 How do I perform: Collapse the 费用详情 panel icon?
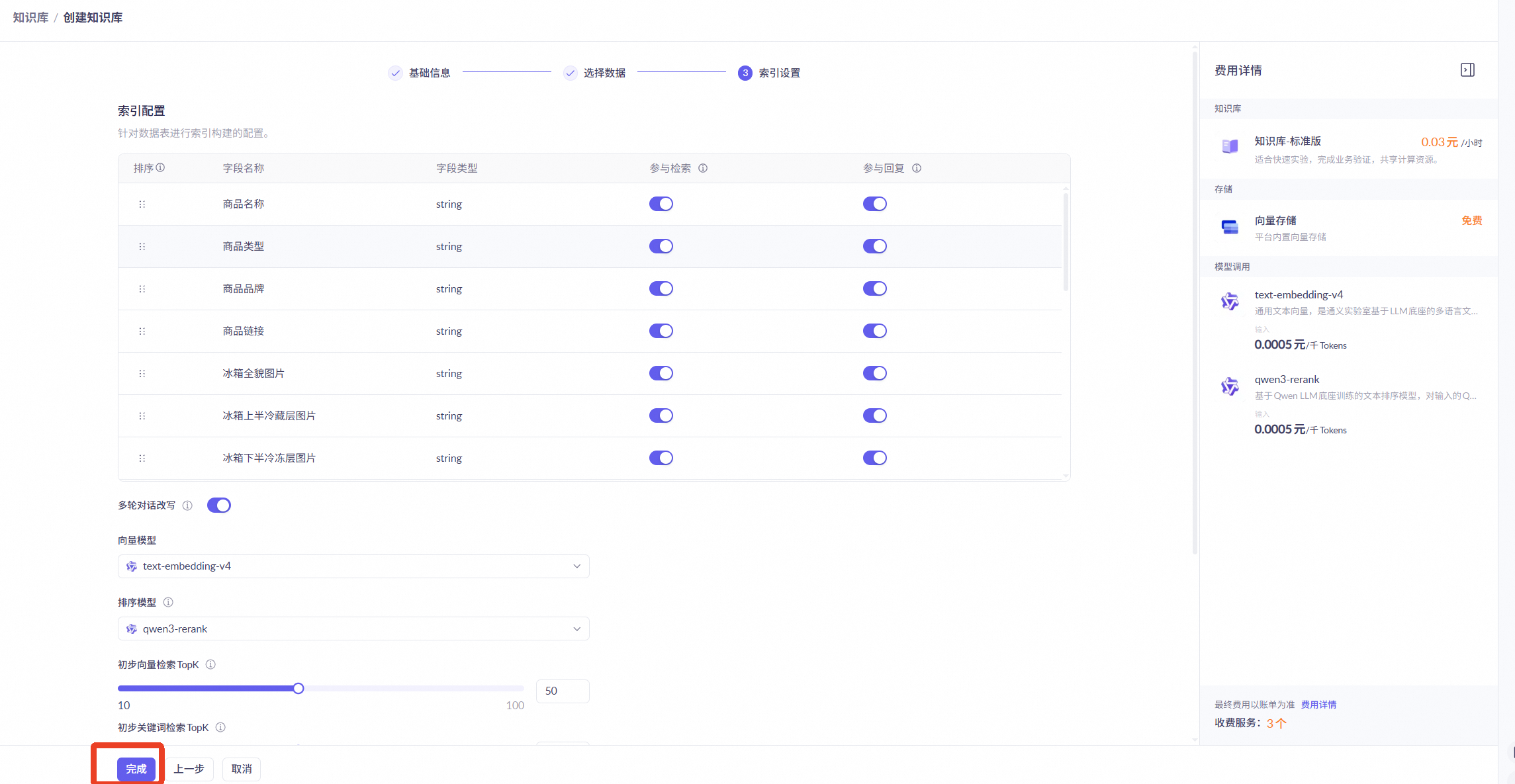1467,70
